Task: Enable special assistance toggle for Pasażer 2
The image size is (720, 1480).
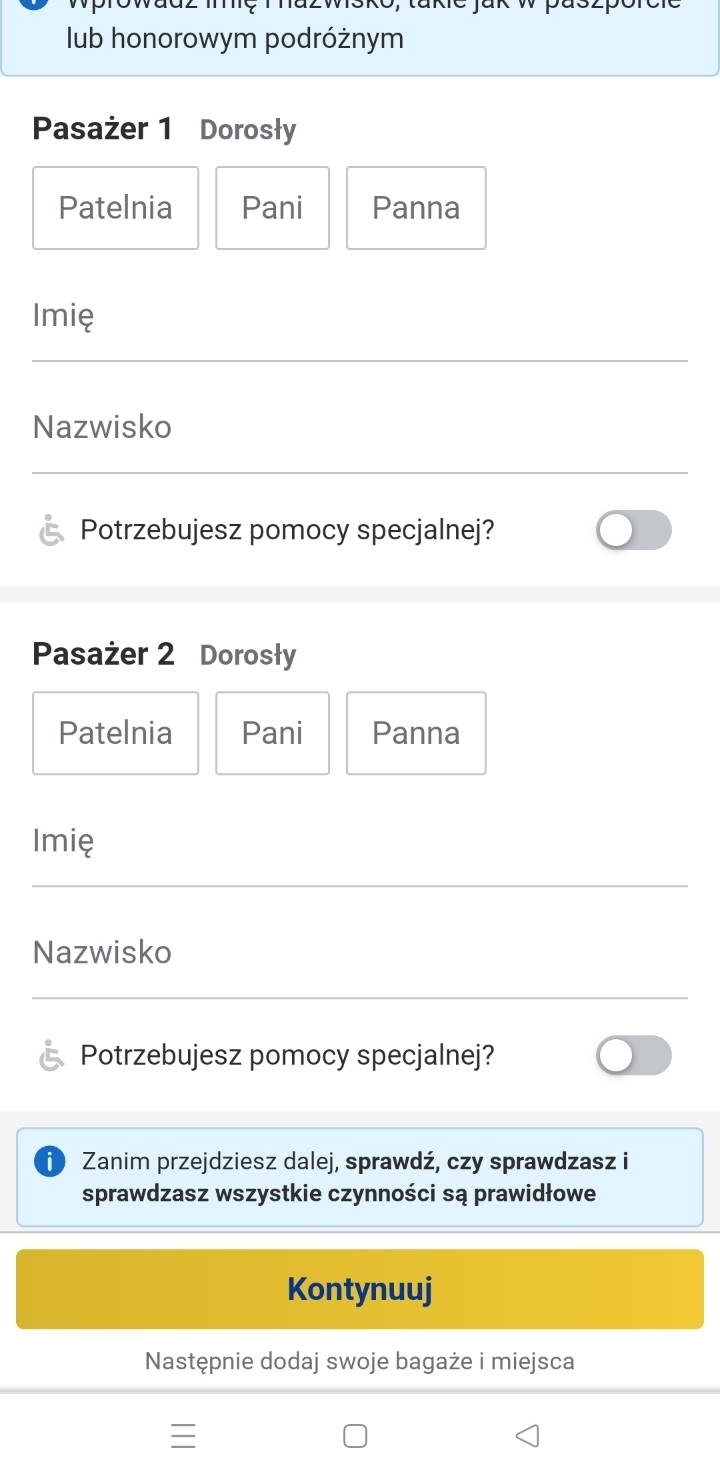Action: (x=634, y=1056)
